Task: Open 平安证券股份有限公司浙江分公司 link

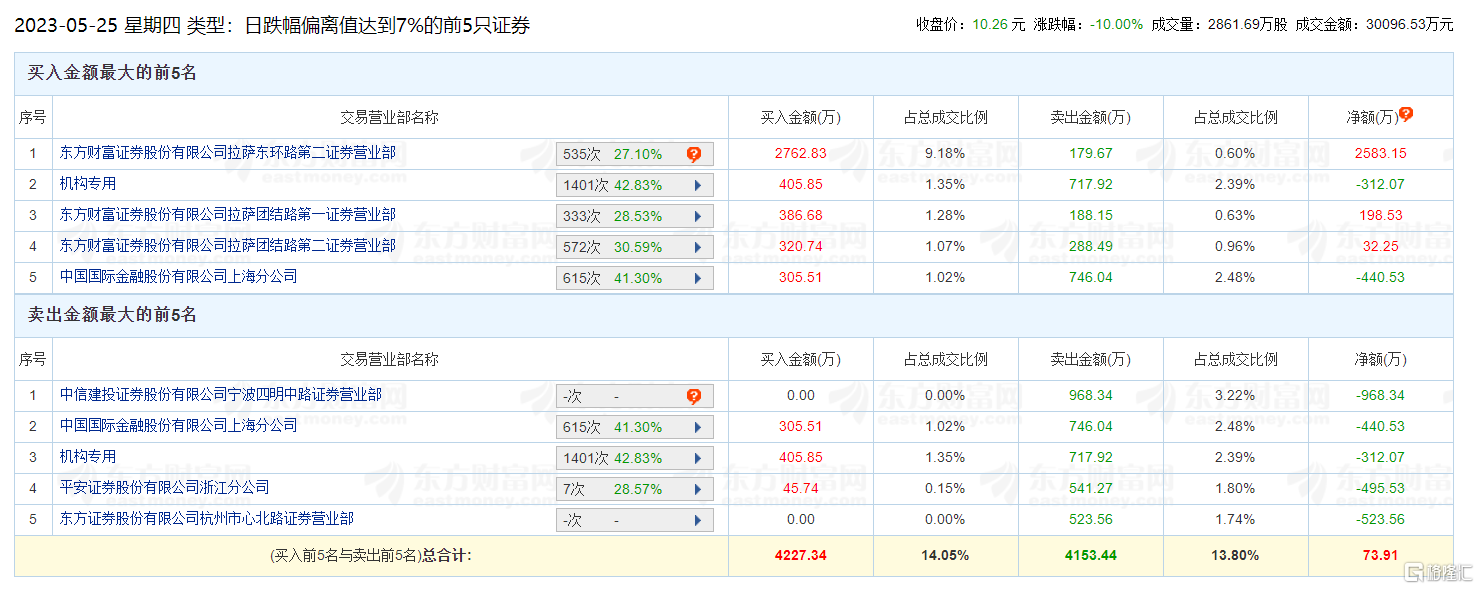Action: 164,488
